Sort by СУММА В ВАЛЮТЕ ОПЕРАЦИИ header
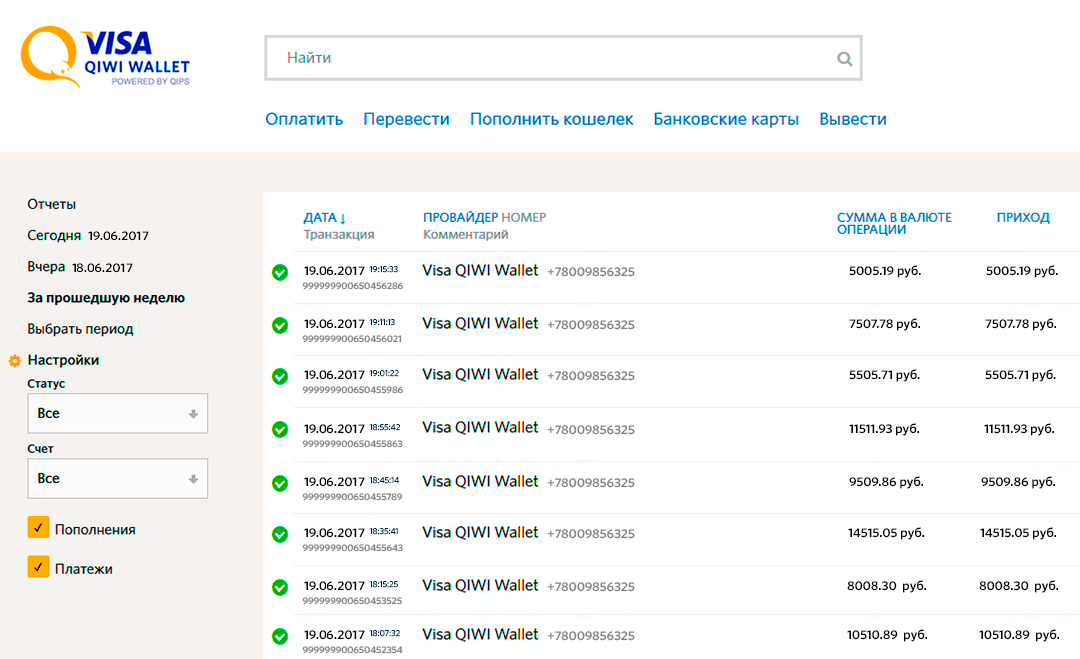Viewport: 1080px width, 659px height. [x=894, y=223]
